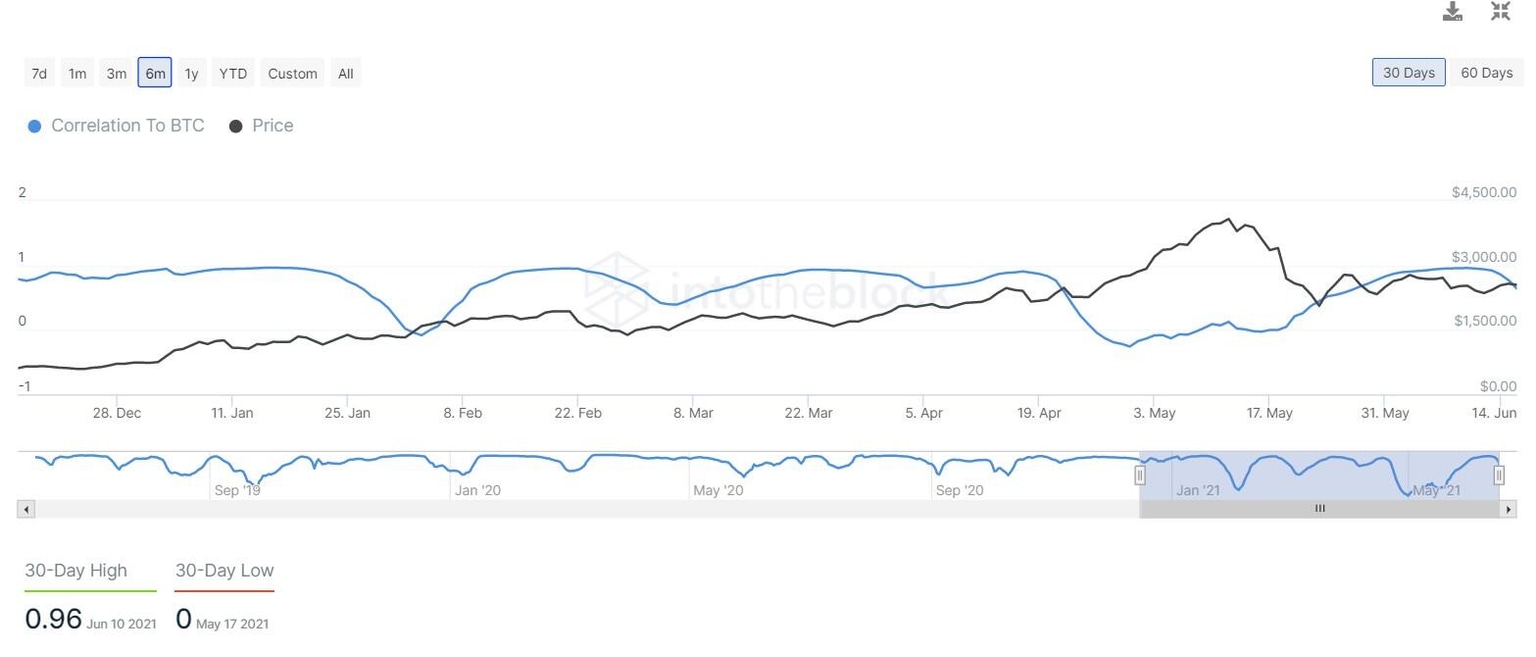Click the right arrow on the horizontal scrollbar
Screen dimensions: 1536x657
tap(1509, 508)
